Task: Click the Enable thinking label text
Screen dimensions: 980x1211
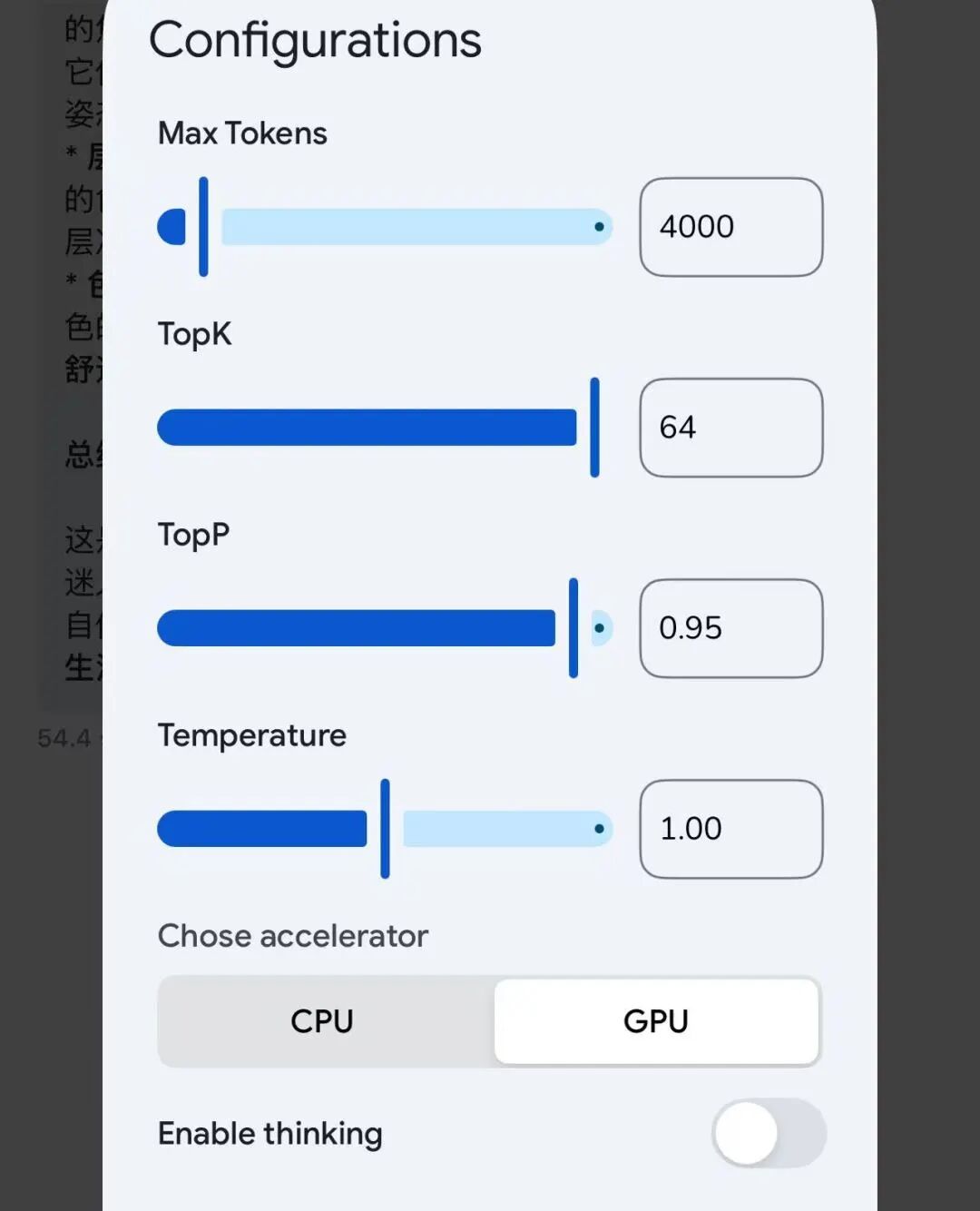Action: pyautogui.click(x=270, y=1134)
